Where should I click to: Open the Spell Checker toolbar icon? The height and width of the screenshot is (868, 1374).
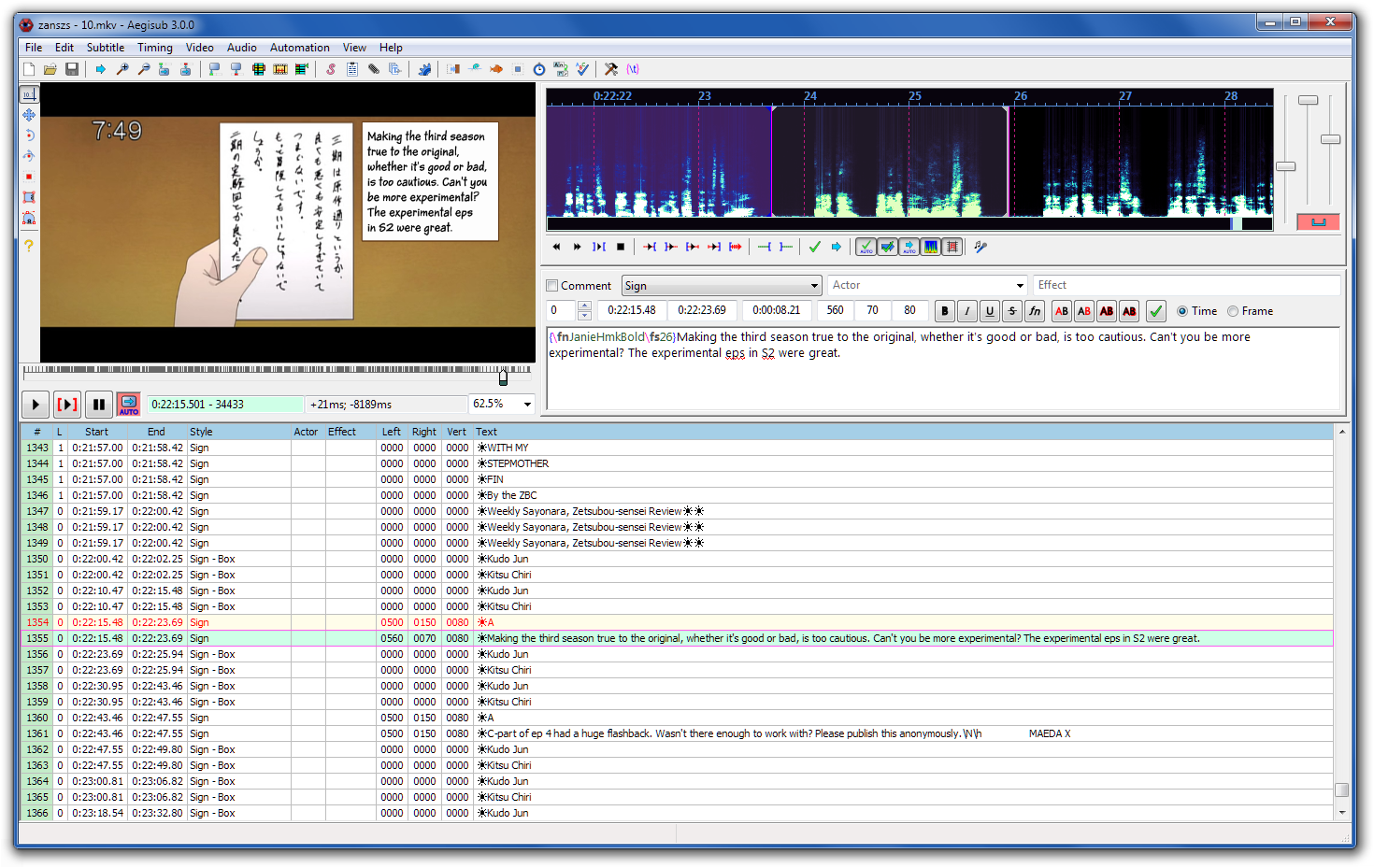click(583, 68)
